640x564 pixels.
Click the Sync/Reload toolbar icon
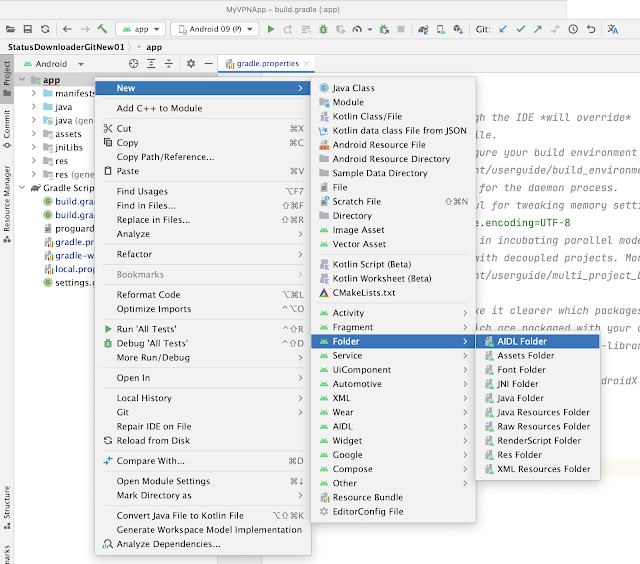coord(45,29)
